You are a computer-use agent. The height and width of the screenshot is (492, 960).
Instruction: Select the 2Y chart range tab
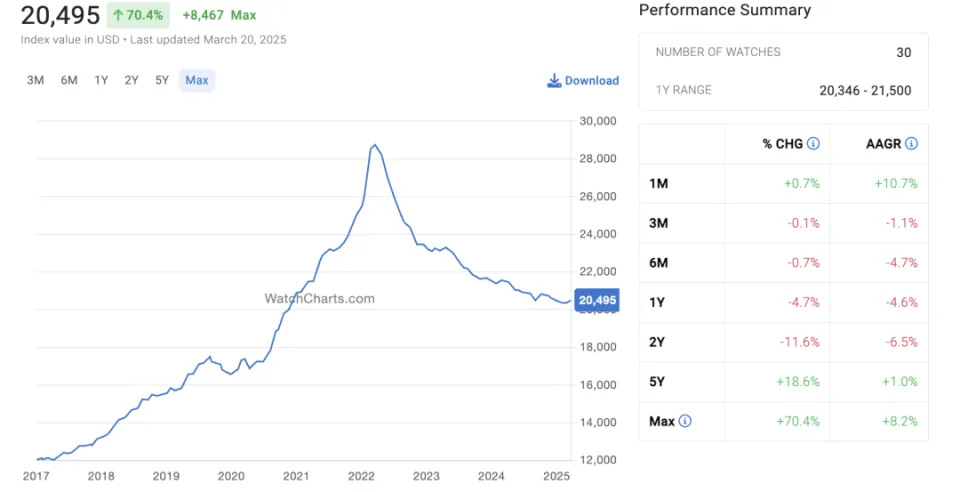point(131,80)
